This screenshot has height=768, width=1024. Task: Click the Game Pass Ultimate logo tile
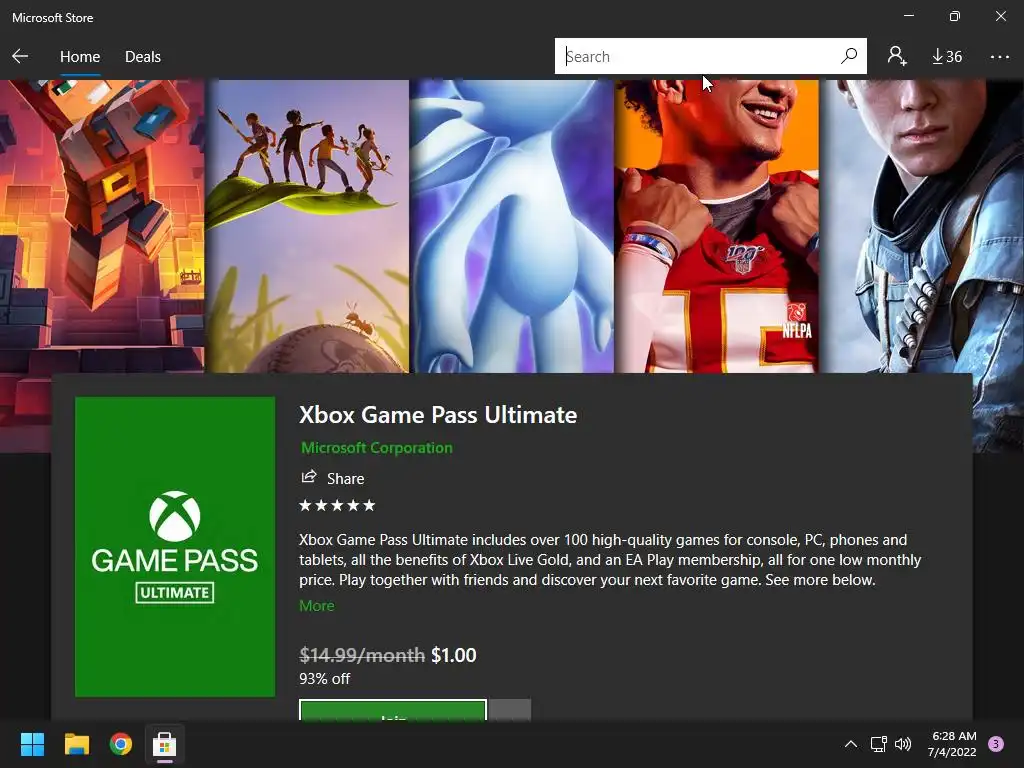[x=175, y=547]
